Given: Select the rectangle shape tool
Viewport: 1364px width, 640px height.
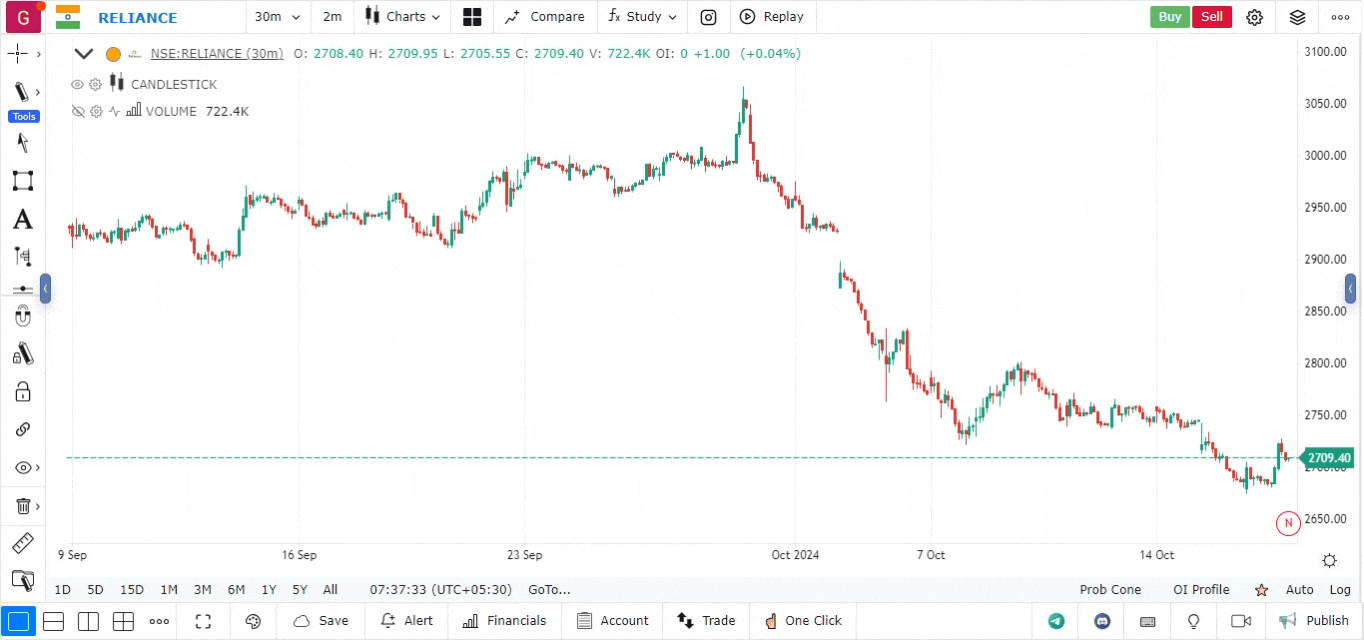Looking at the screenshot, I should [x=22, y=181].
